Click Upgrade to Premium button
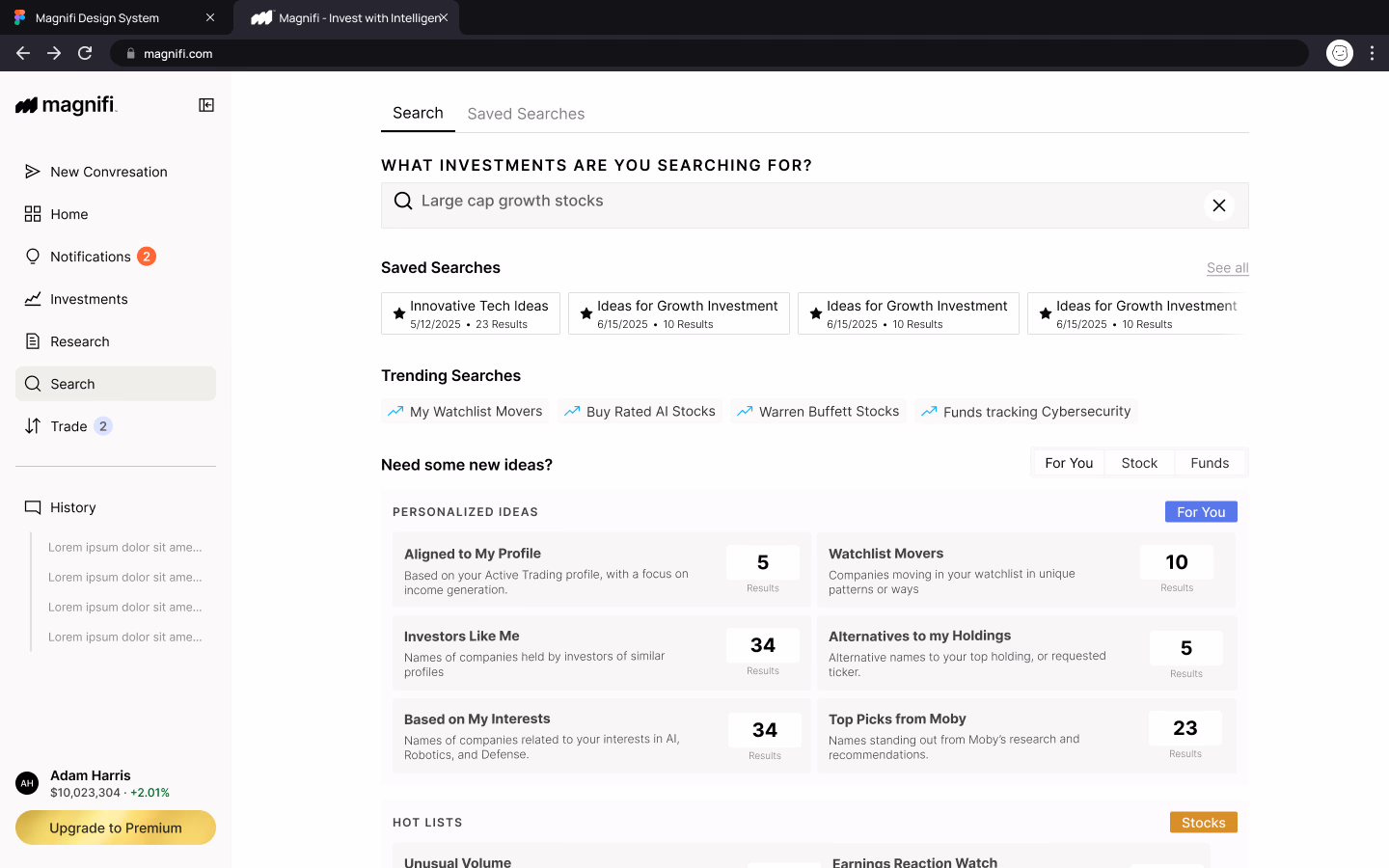The width and height of the screenshot is (1389, 868). pos(116,827)
